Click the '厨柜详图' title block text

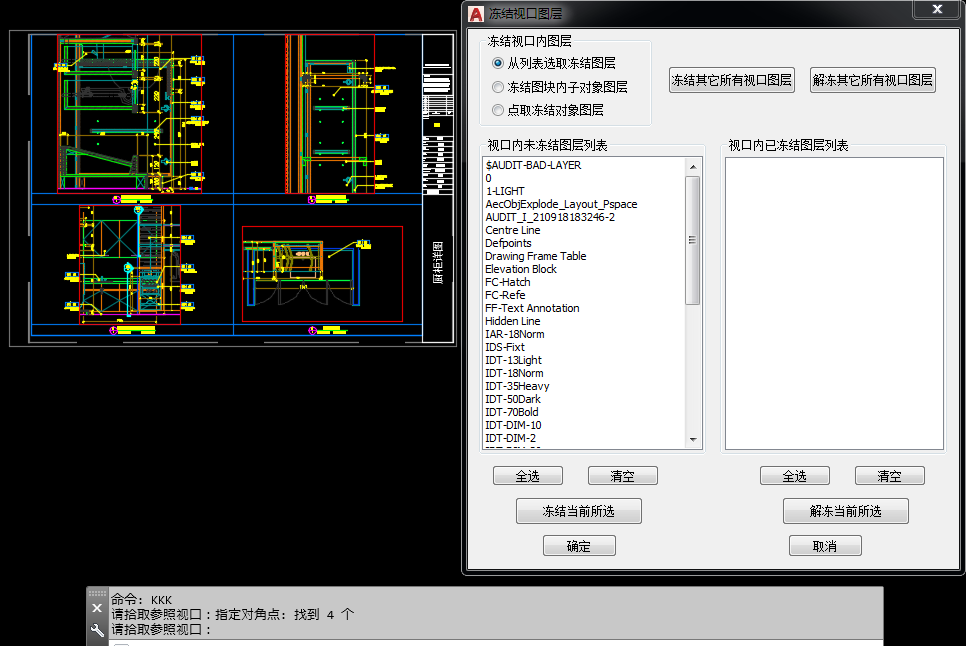coord(438,262)
